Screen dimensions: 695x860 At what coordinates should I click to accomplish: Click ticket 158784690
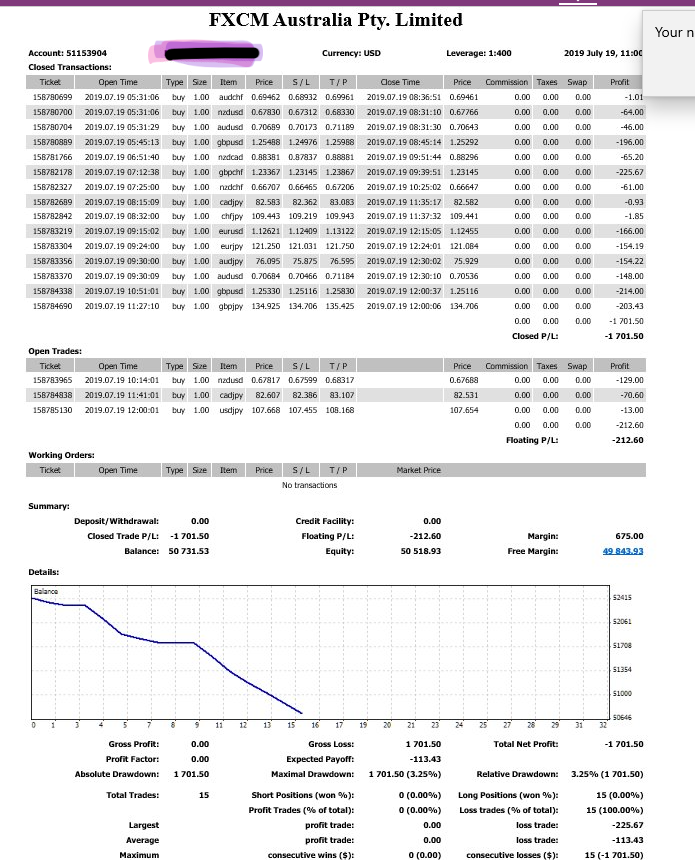(x=52, y=306)
